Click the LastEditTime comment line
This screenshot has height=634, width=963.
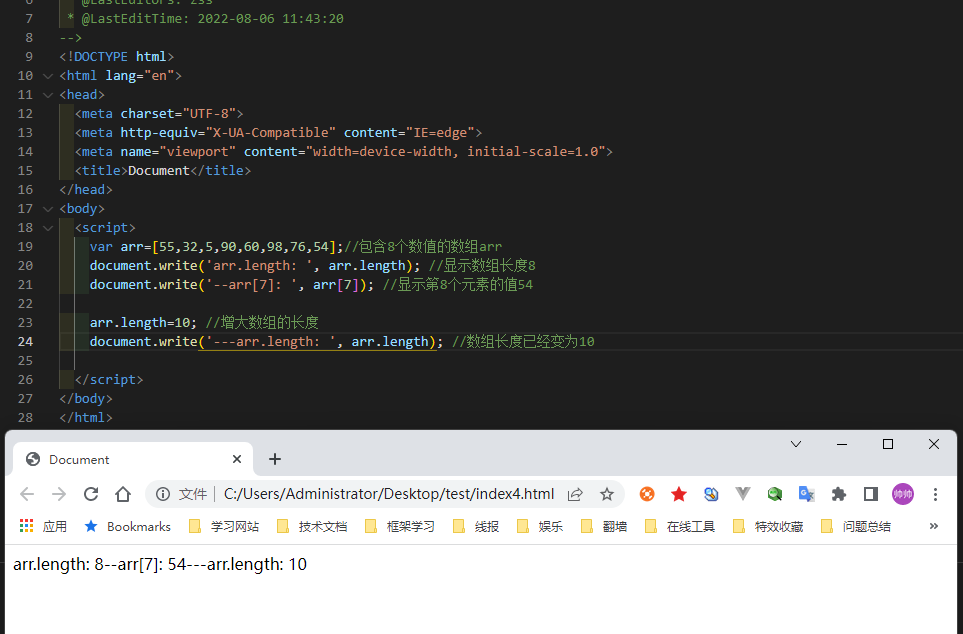(206, 19)
